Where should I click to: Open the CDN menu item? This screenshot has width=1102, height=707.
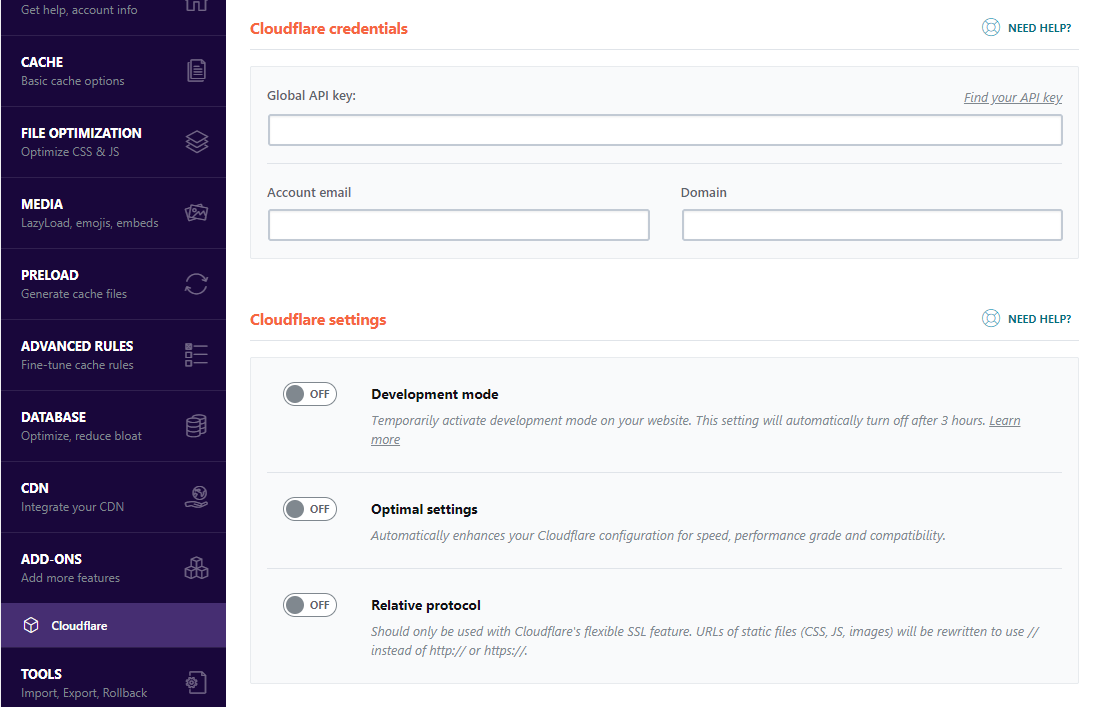pyautogui.click(x=114, y=497)
